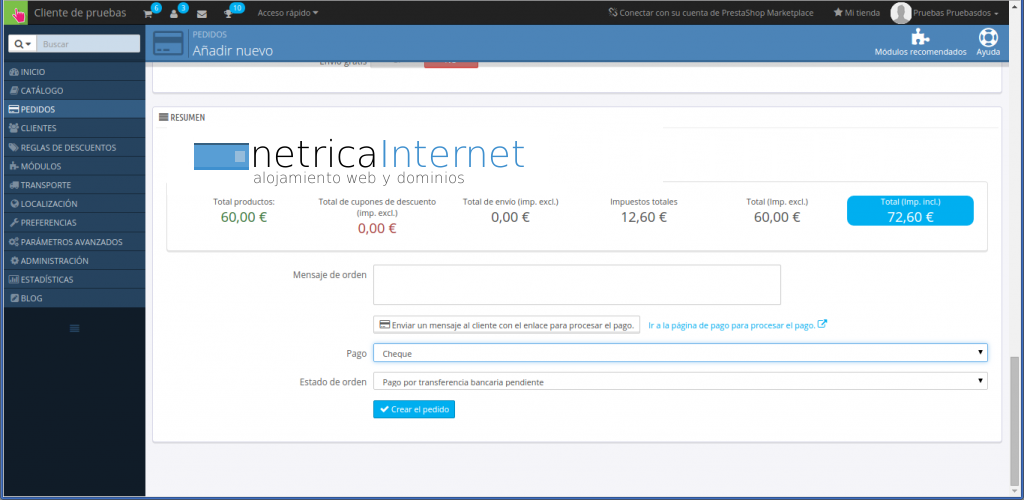Image resolution: width=1024 pixels, height=500 pixels.
Task: Open Catálogo menu item
Action: point(74,91)
